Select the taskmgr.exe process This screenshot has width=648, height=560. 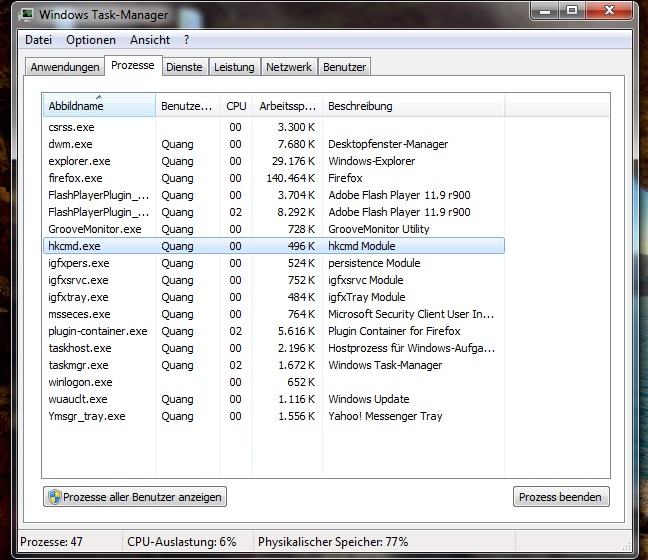[274, 365]
